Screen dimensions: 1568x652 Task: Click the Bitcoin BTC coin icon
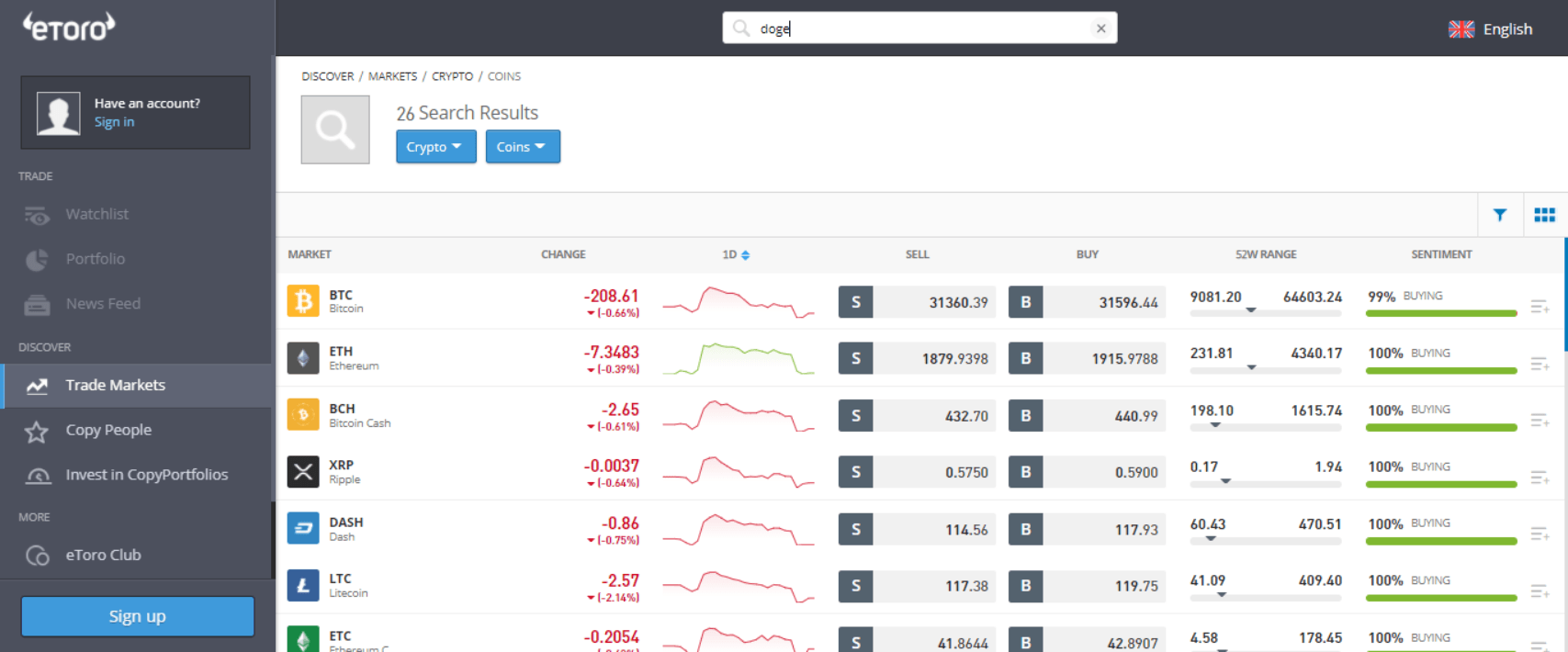coord(303,301)
